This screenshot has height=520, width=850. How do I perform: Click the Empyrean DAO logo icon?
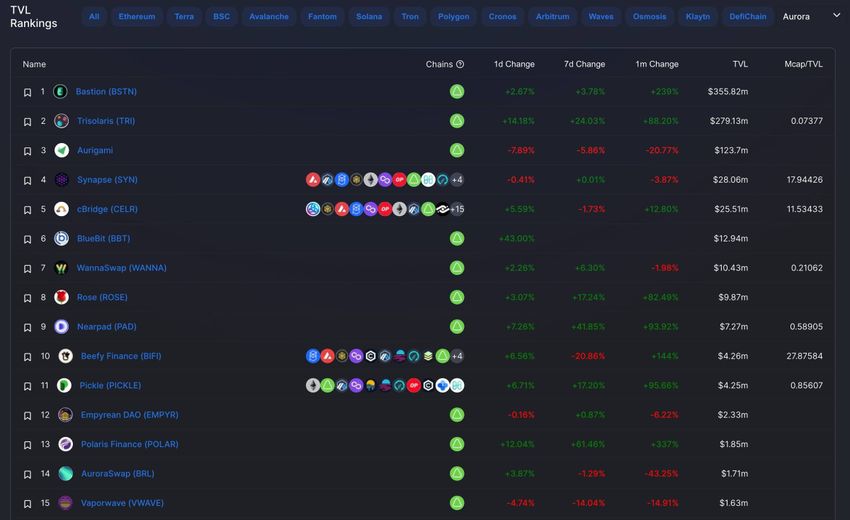point(66,415)
